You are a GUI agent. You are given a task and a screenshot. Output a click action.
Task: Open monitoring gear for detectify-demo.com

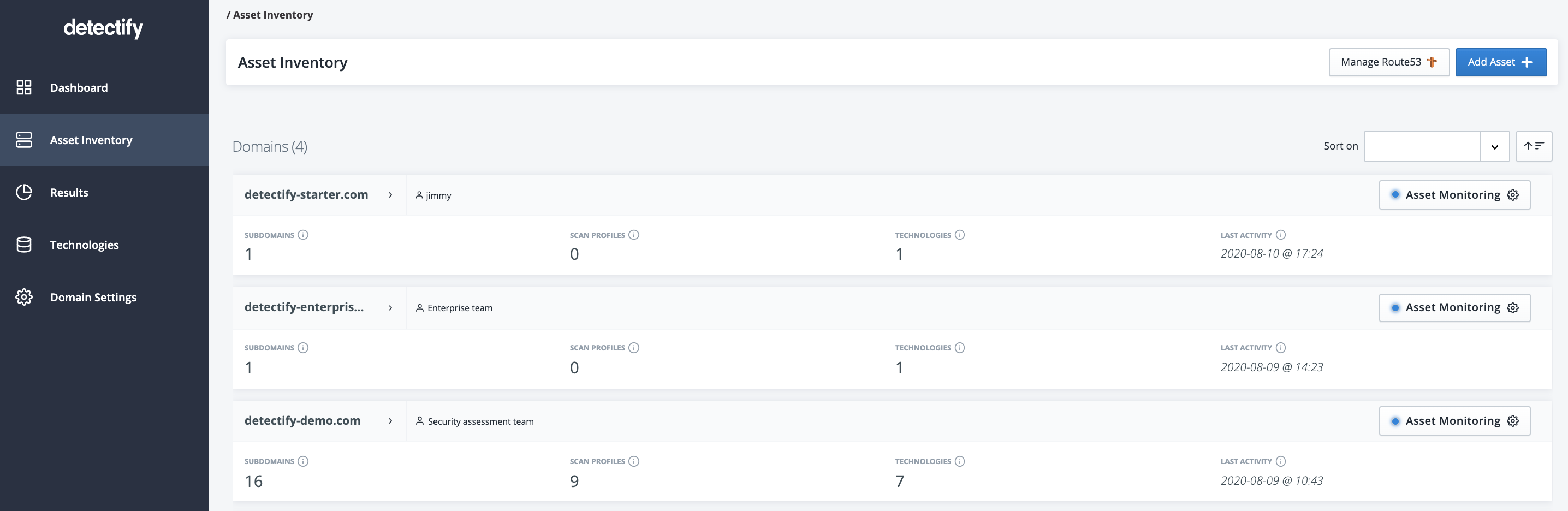(x=1513, y=421)
